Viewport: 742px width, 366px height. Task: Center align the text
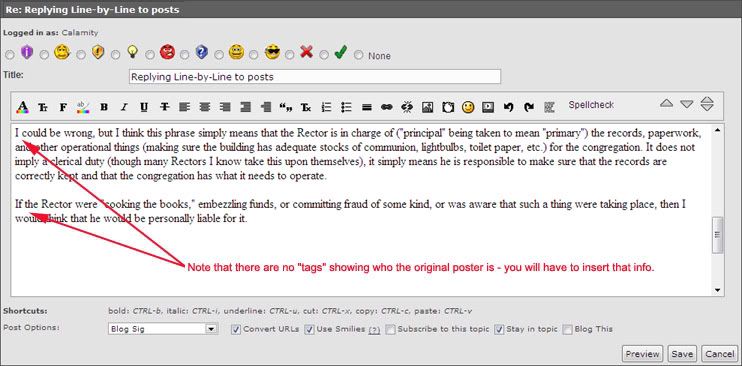click(x=204, y=107)
